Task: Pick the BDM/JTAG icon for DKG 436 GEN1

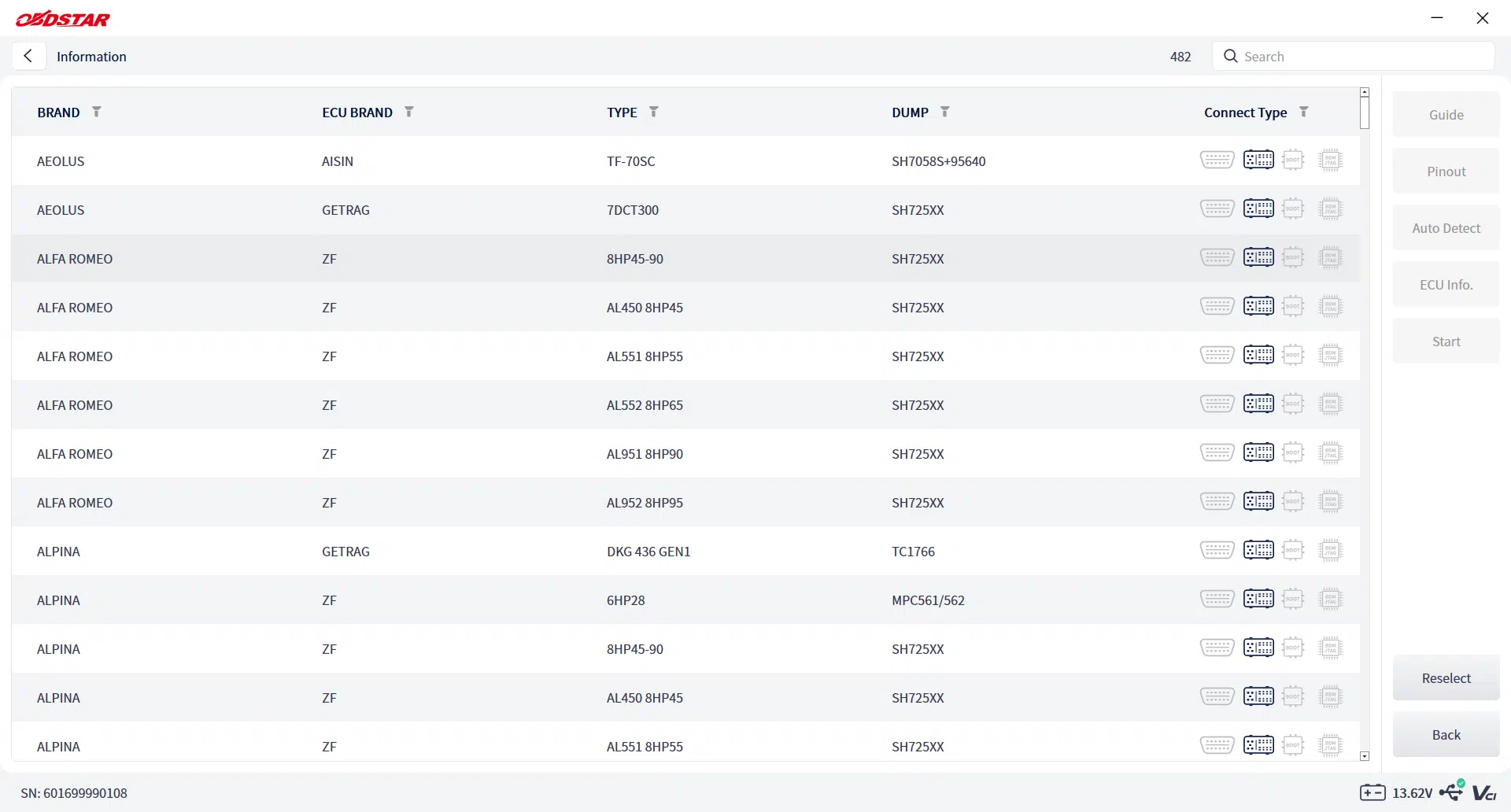Action: (1330, 550)
